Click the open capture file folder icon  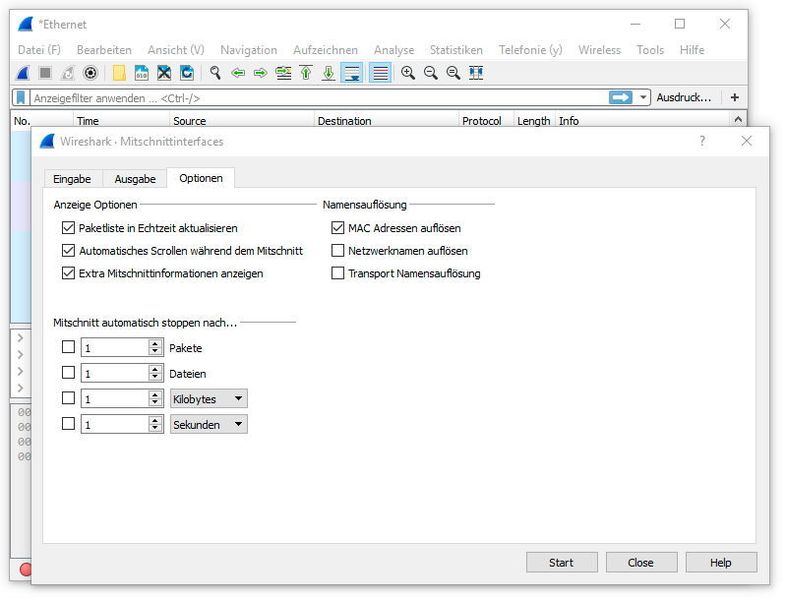pos(119,73)
